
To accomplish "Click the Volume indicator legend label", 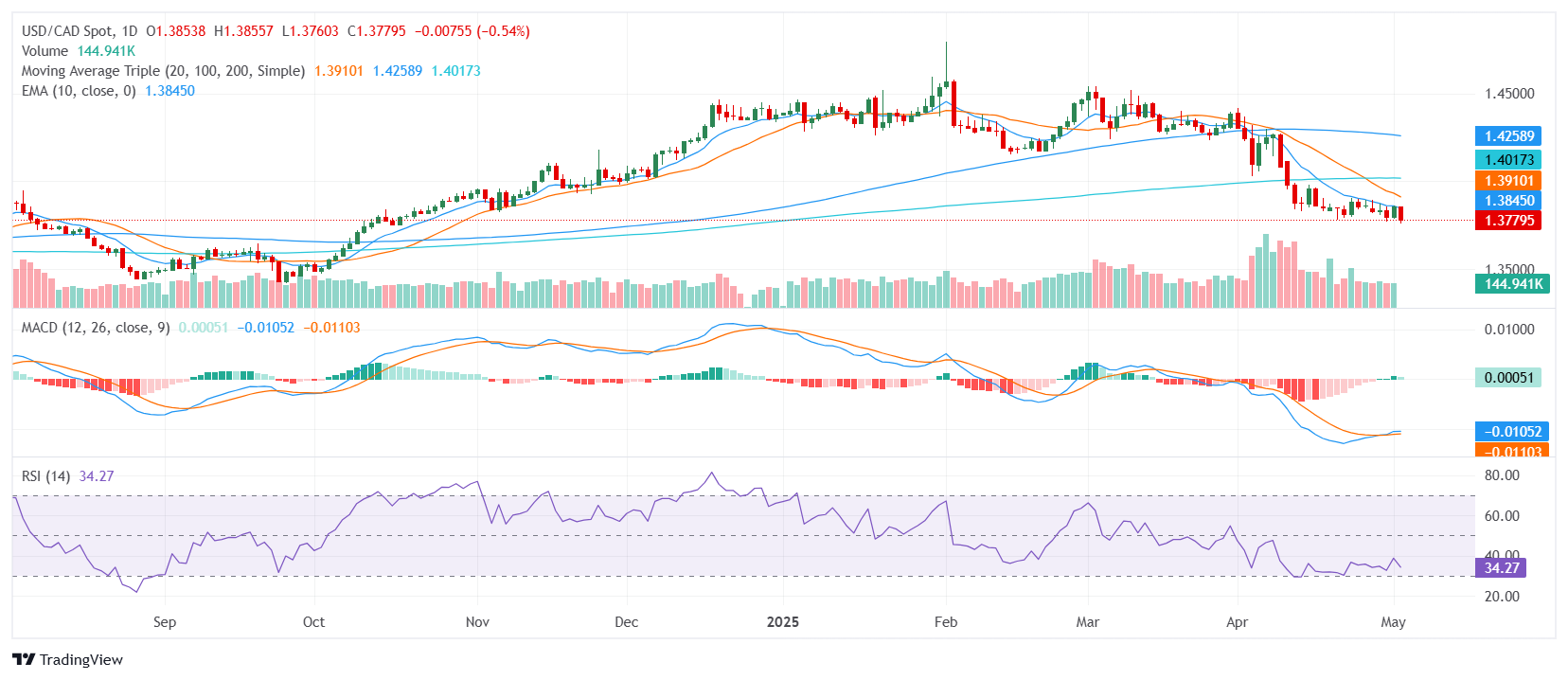I will (x=45, y=51).
